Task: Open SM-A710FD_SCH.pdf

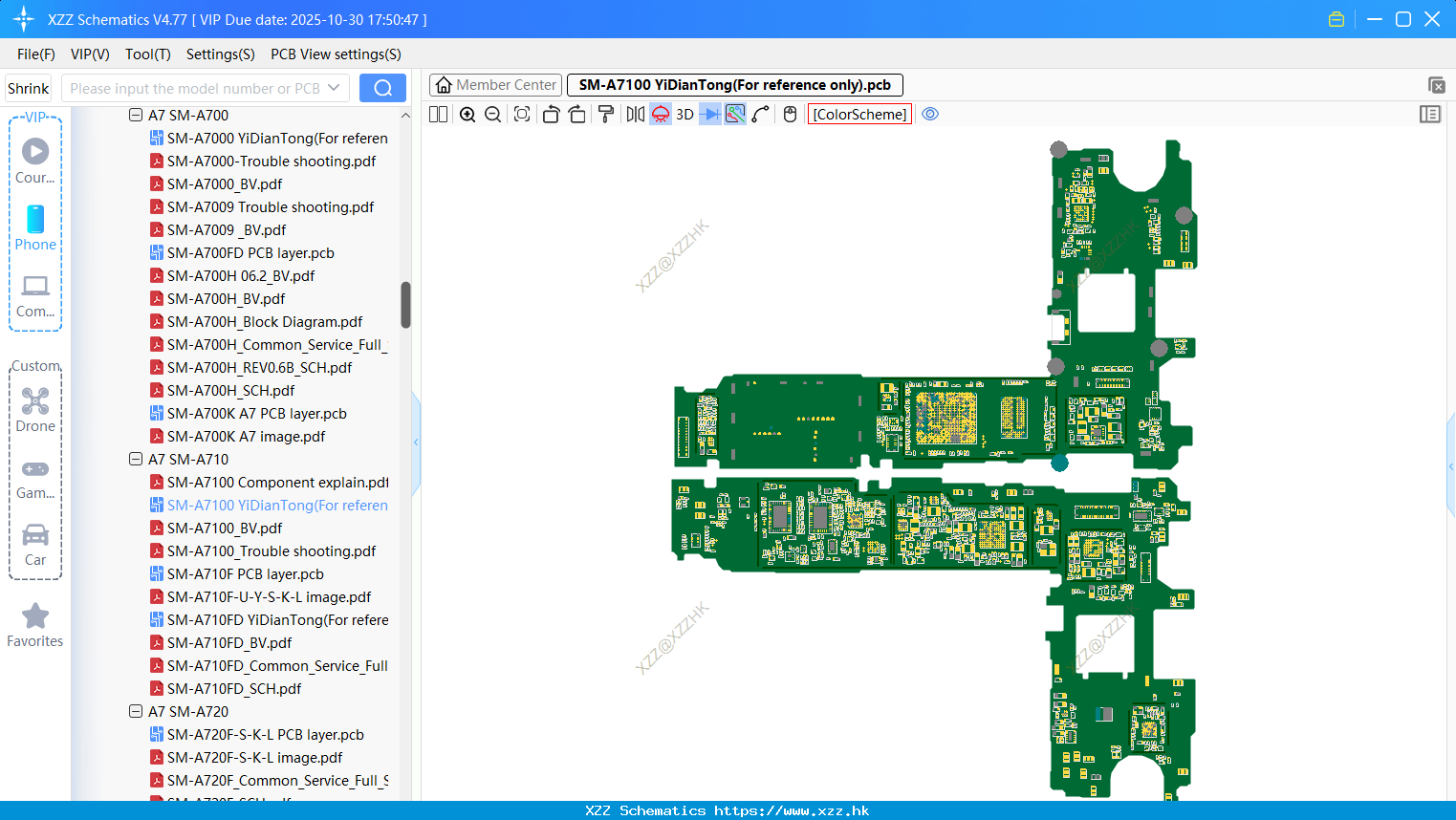Action: click(x=234, y=688)
